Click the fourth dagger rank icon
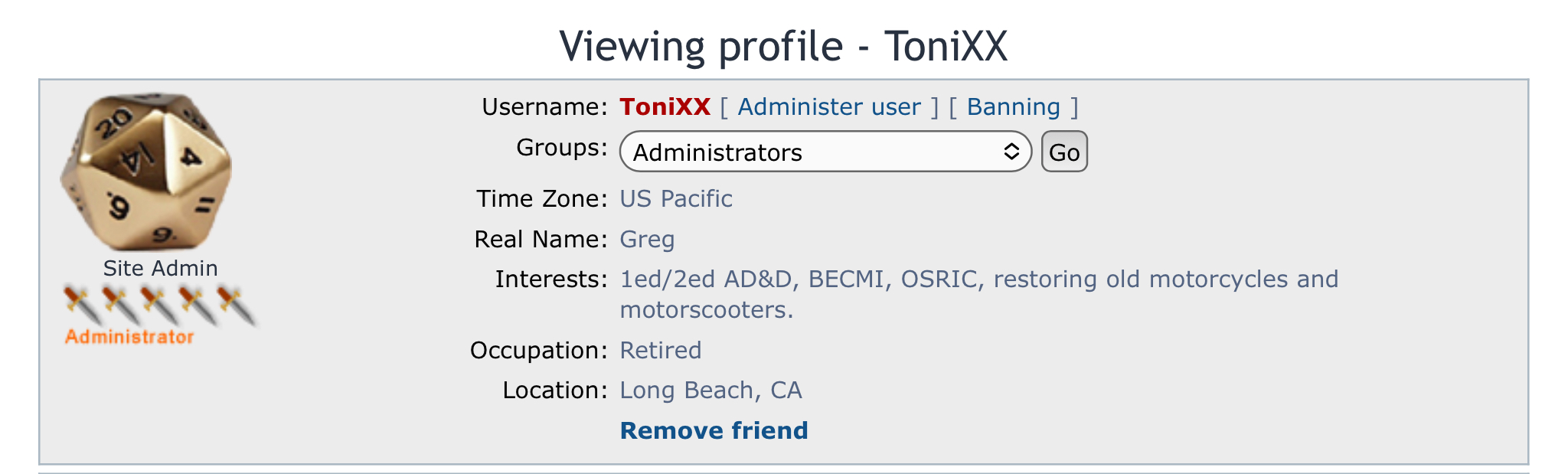The image size is (1568, 474). tap(198, 305)
